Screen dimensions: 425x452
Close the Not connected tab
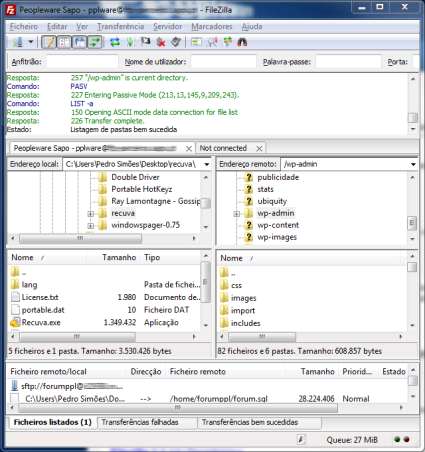(259, 148)
